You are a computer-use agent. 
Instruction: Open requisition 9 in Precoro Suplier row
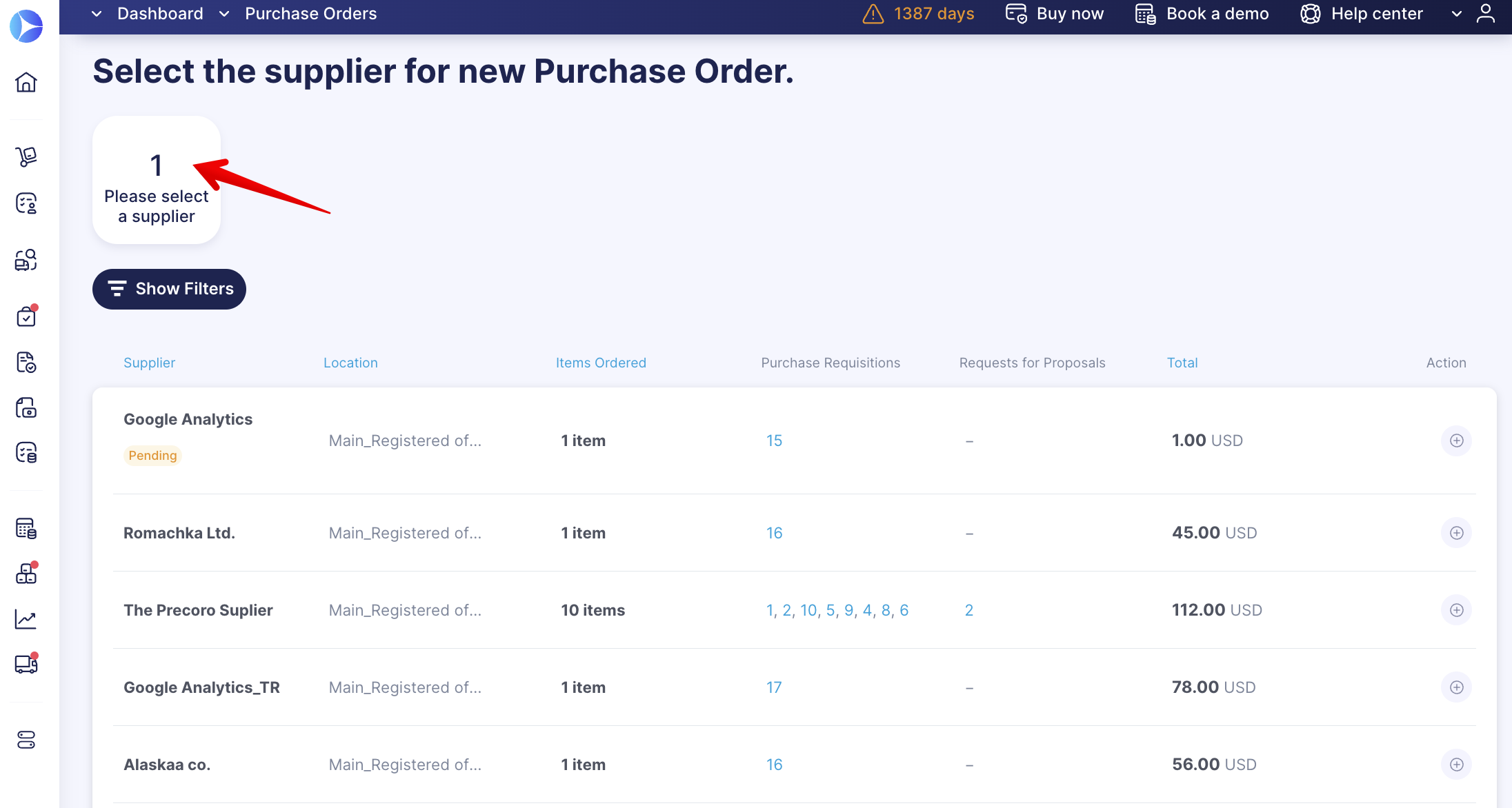(x=849, y=610)
